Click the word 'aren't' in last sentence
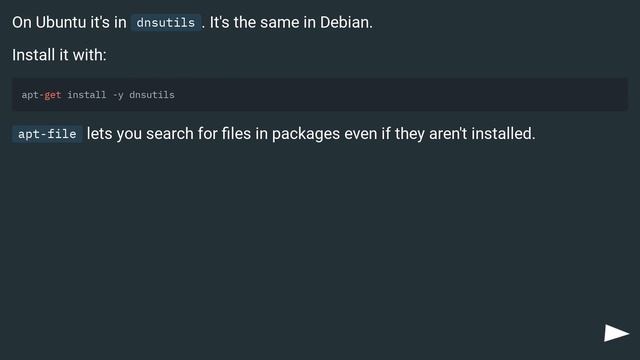 pos(448,133)
